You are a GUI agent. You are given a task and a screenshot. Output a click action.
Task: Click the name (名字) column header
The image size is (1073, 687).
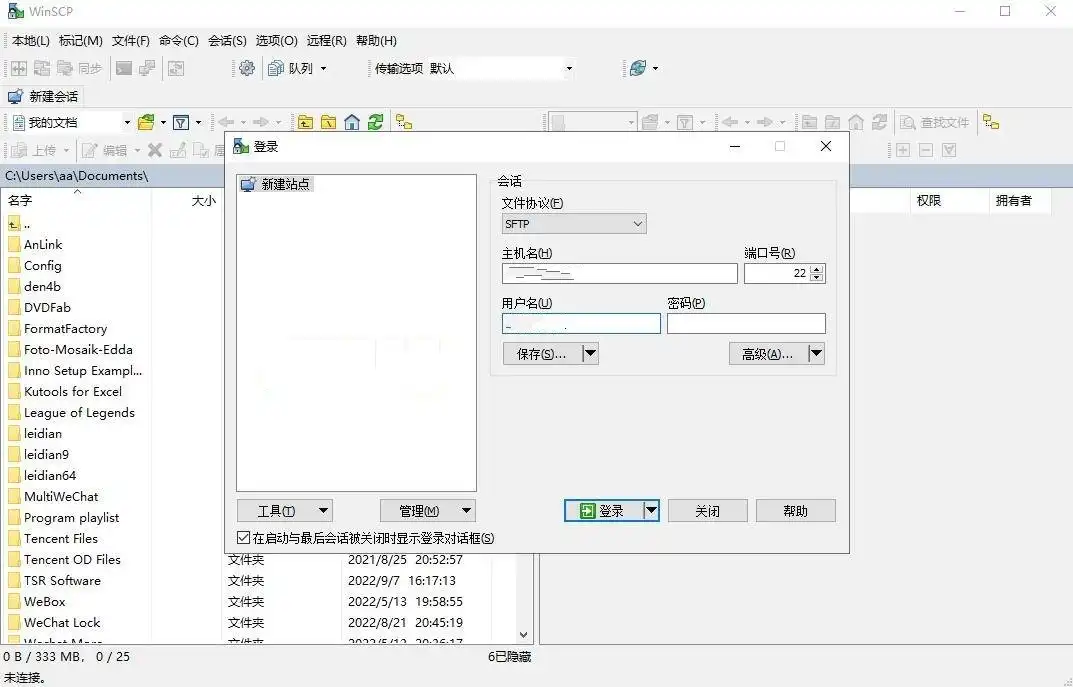click(77, 200)
